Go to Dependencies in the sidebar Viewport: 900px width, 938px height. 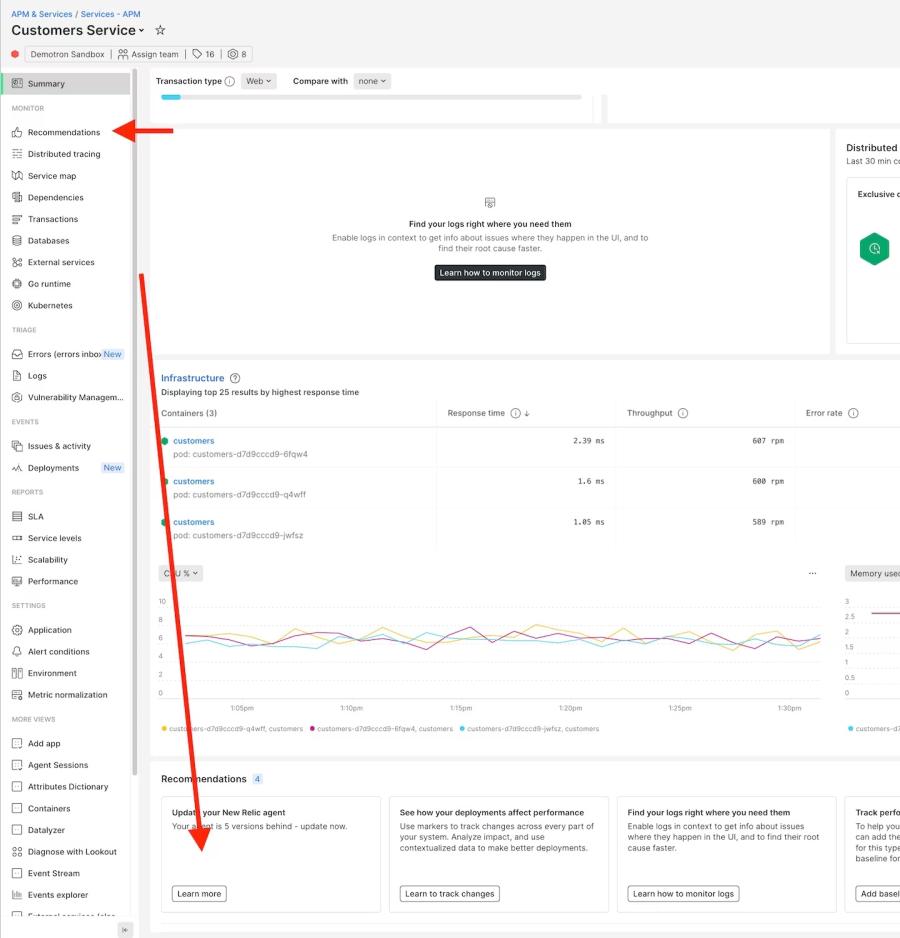coord(56,197)
